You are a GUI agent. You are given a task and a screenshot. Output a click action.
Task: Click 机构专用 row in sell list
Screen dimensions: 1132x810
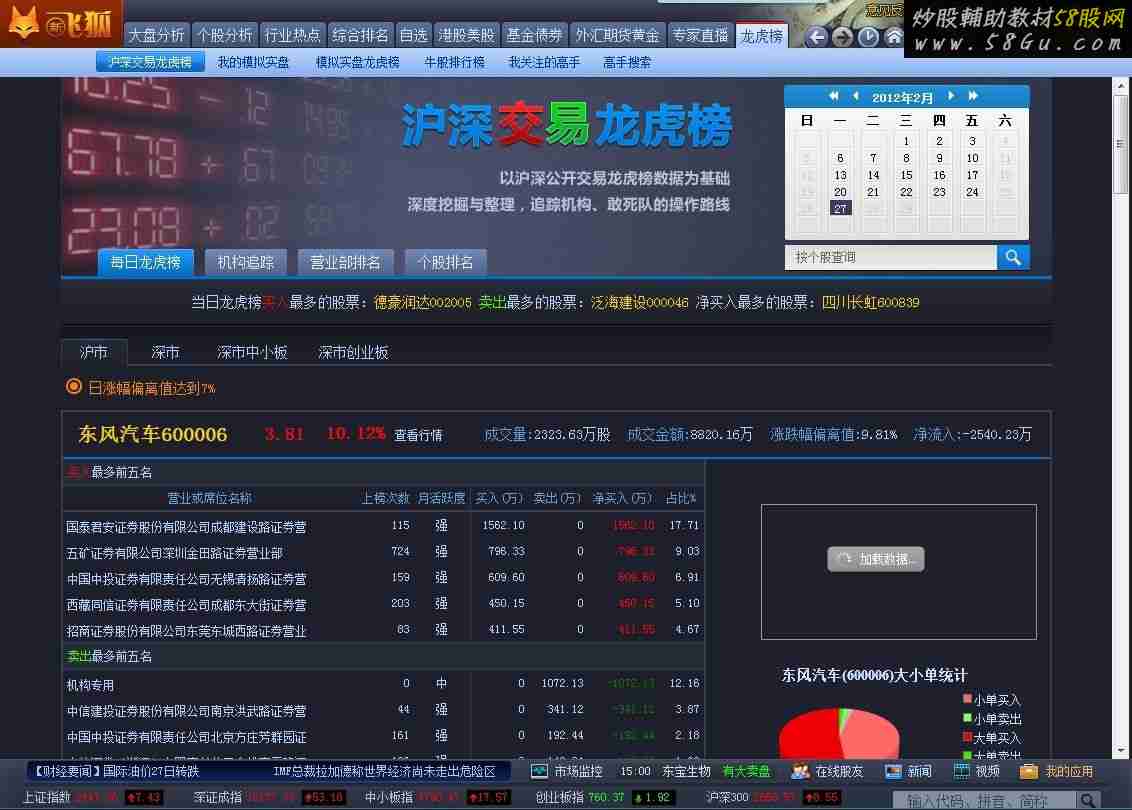point(383,683)
